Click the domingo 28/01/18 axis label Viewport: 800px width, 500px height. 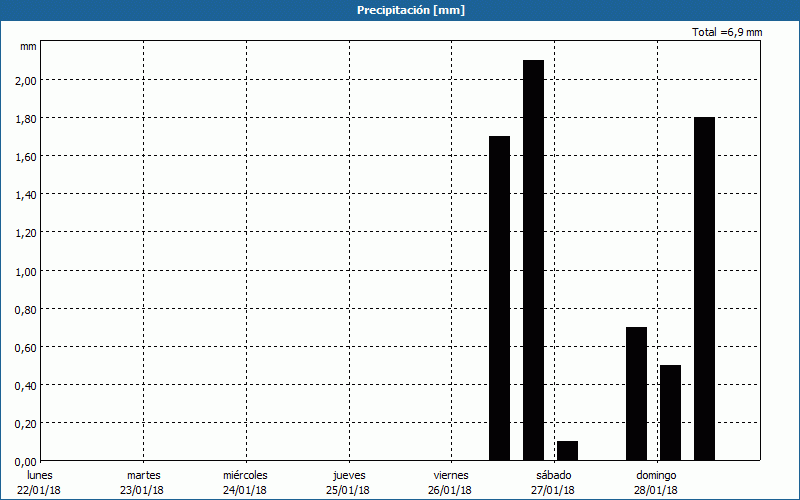(x=656, y=482)
